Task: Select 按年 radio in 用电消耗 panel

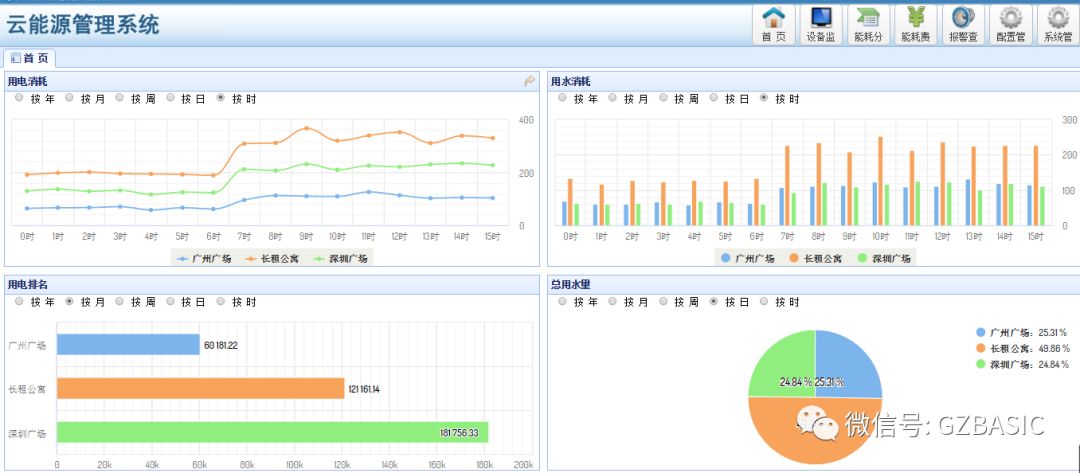Action: point(19,98)
